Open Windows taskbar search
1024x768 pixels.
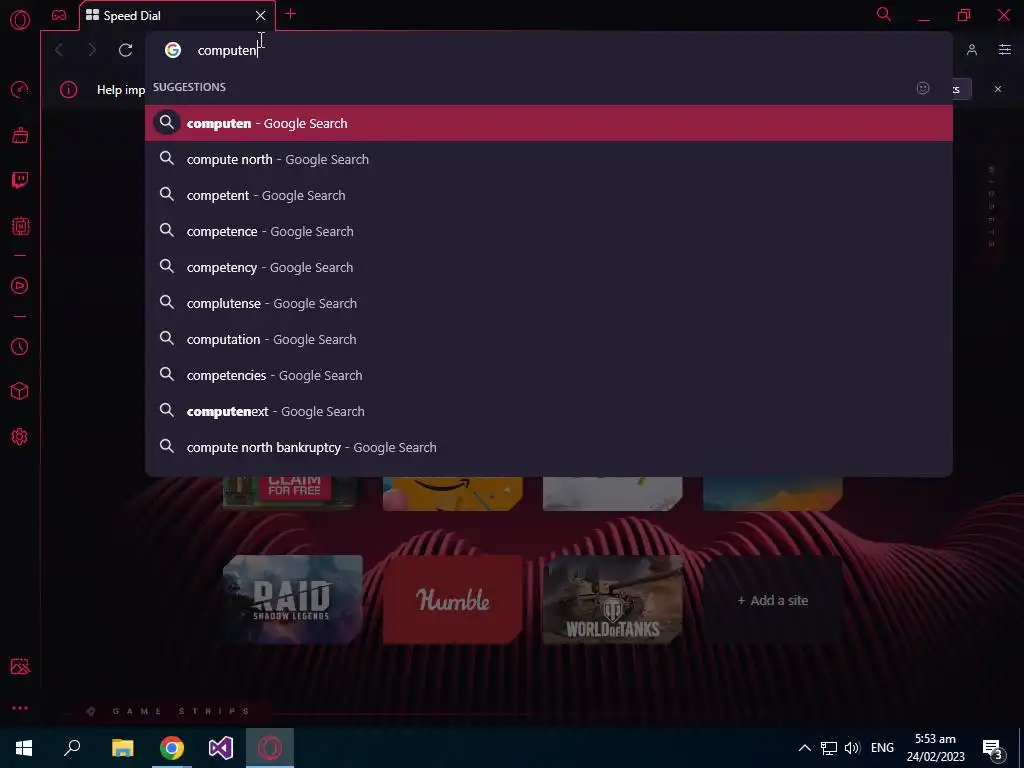click(x=72, y=748)
